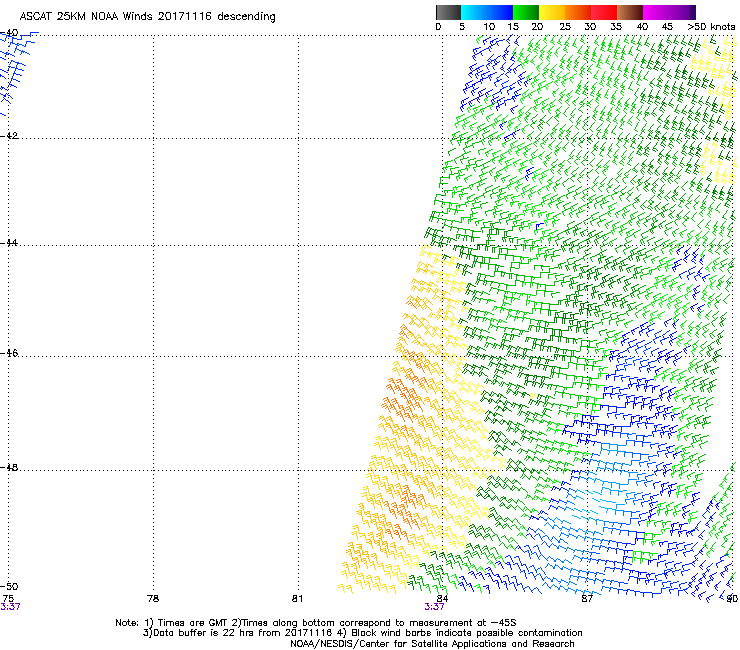Click the longitude label "75"
Screen dimensions: 740x650
(8, 599)
